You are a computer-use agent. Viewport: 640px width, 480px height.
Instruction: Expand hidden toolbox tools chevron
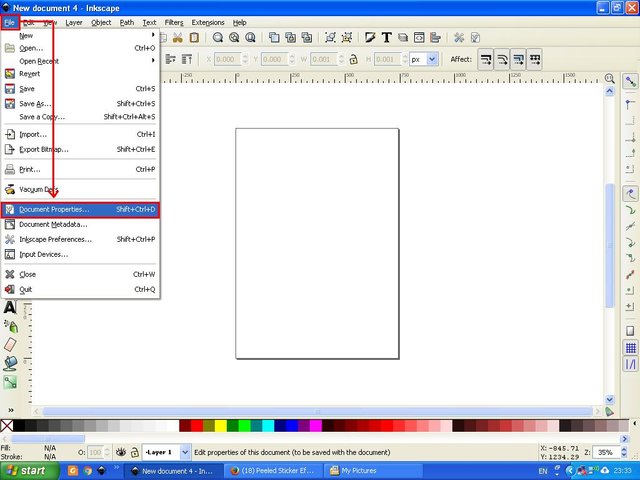point(11,410)
